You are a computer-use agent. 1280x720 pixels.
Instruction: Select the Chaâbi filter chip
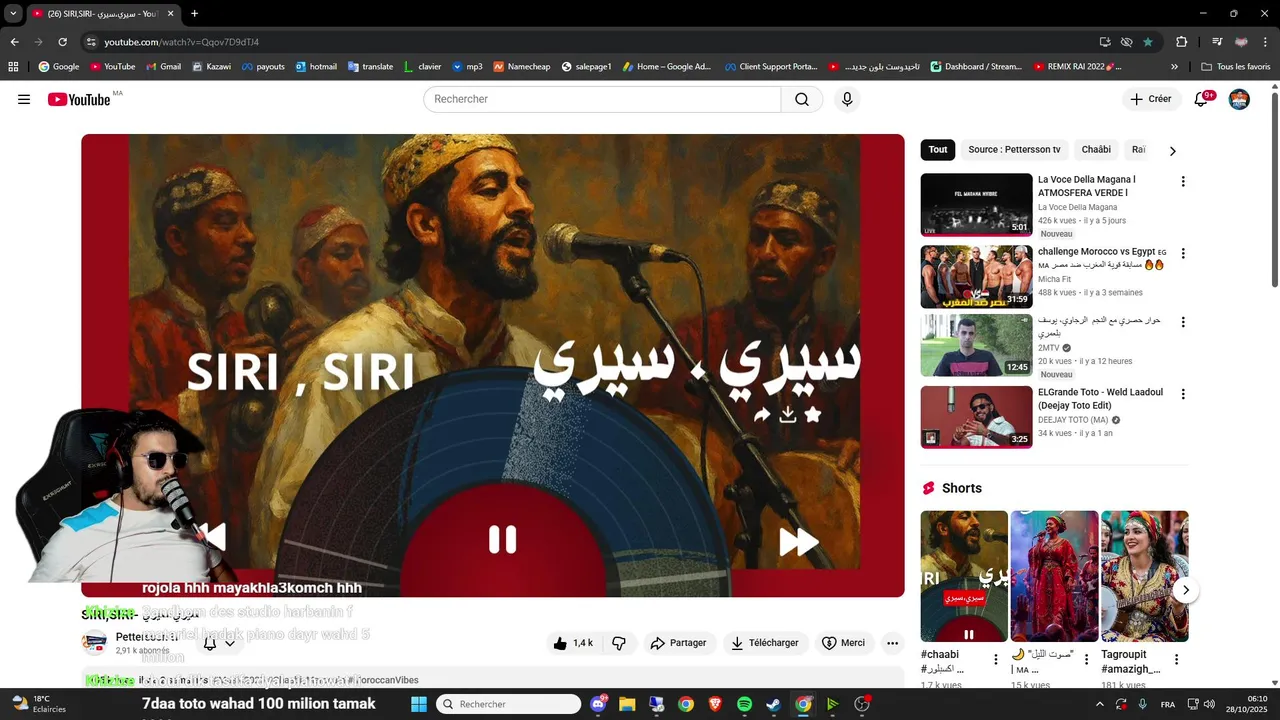(1096, 150)
